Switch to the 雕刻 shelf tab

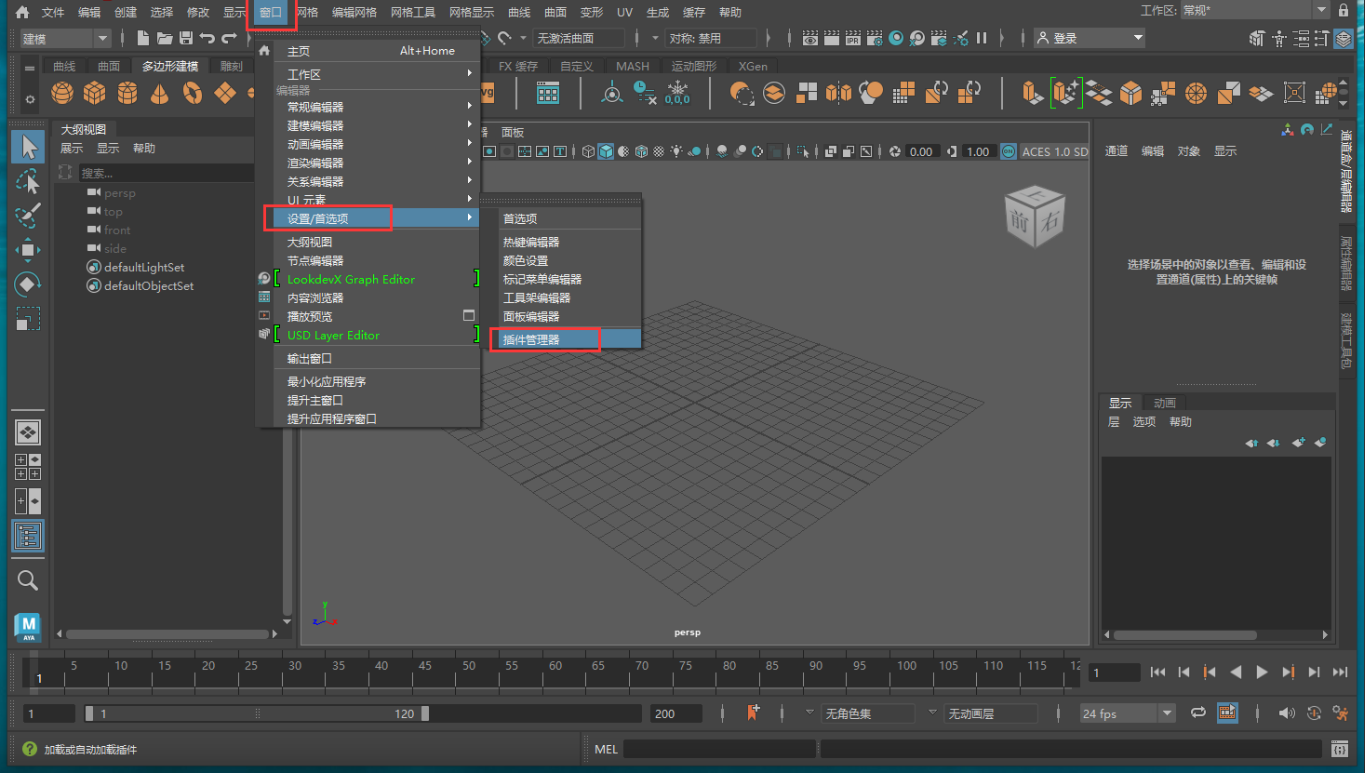point(231,66)
